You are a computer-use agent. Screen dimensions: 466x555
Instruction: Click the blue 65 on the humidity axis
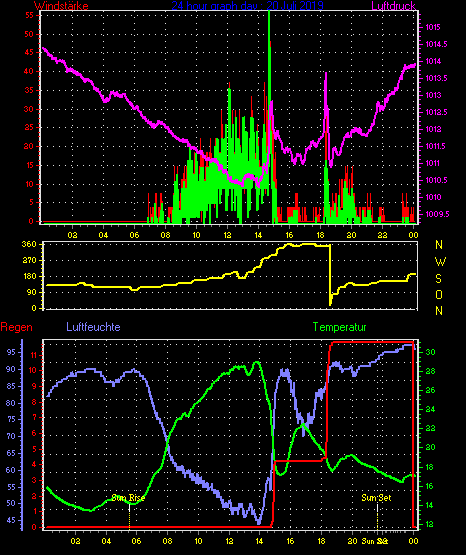tap(11, 453)
